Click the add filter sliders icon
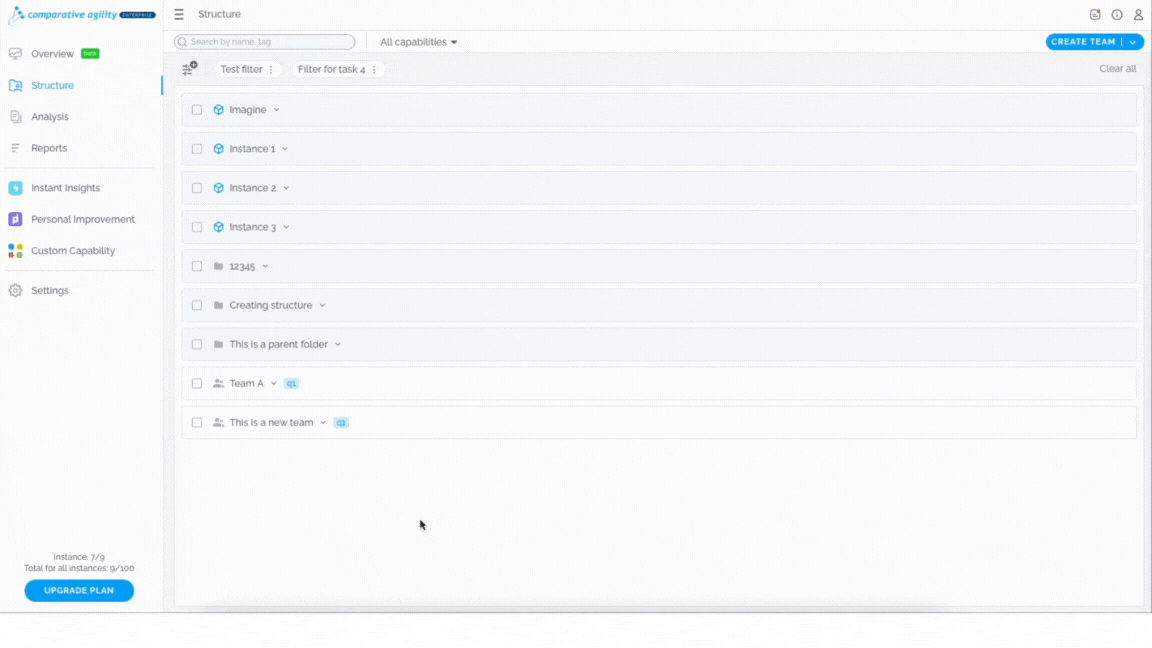This screenshot has width=1152, height=648. [x=190, y=68]
